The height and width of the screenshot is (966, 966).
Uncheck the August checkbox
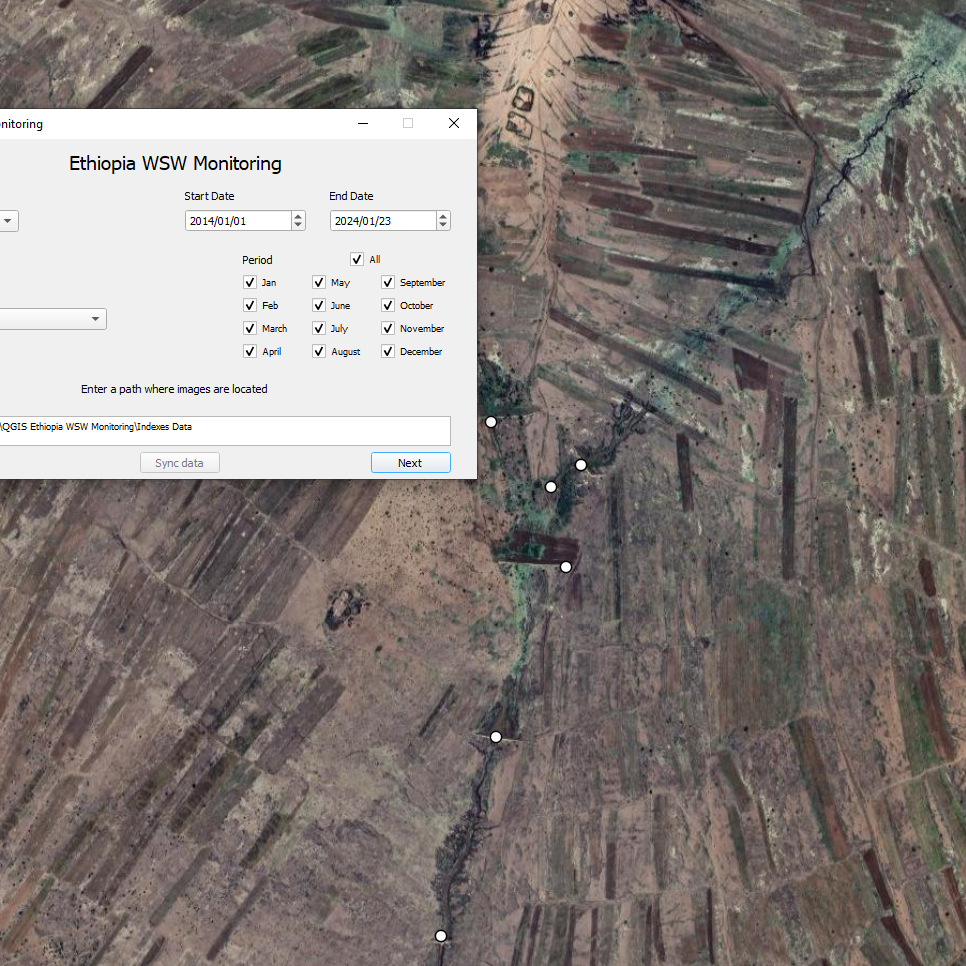tap(319, 352)
